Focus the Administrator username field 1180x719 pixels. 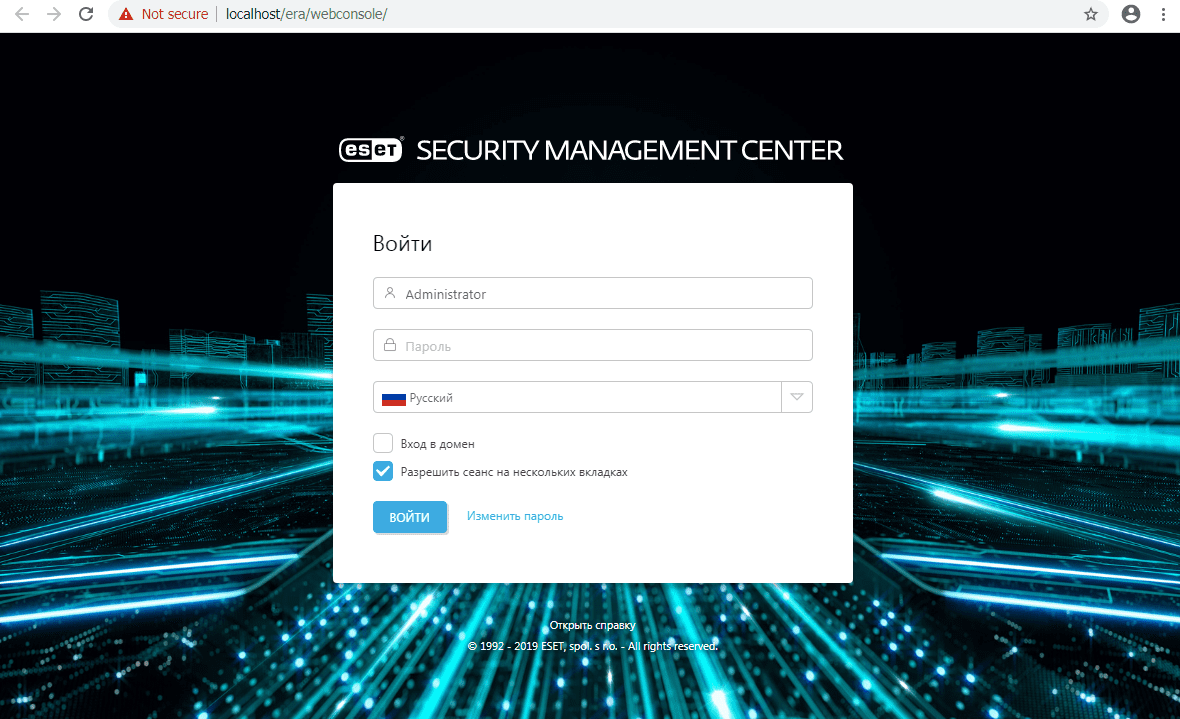click(592, 293)
